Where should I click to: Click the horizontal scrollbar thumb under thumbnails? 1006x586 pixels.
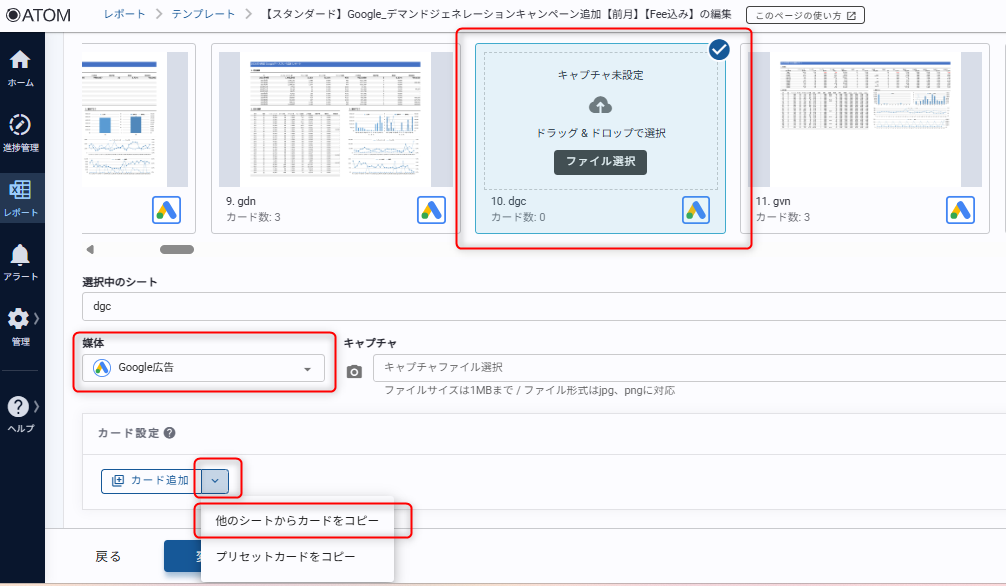point(177,249)
